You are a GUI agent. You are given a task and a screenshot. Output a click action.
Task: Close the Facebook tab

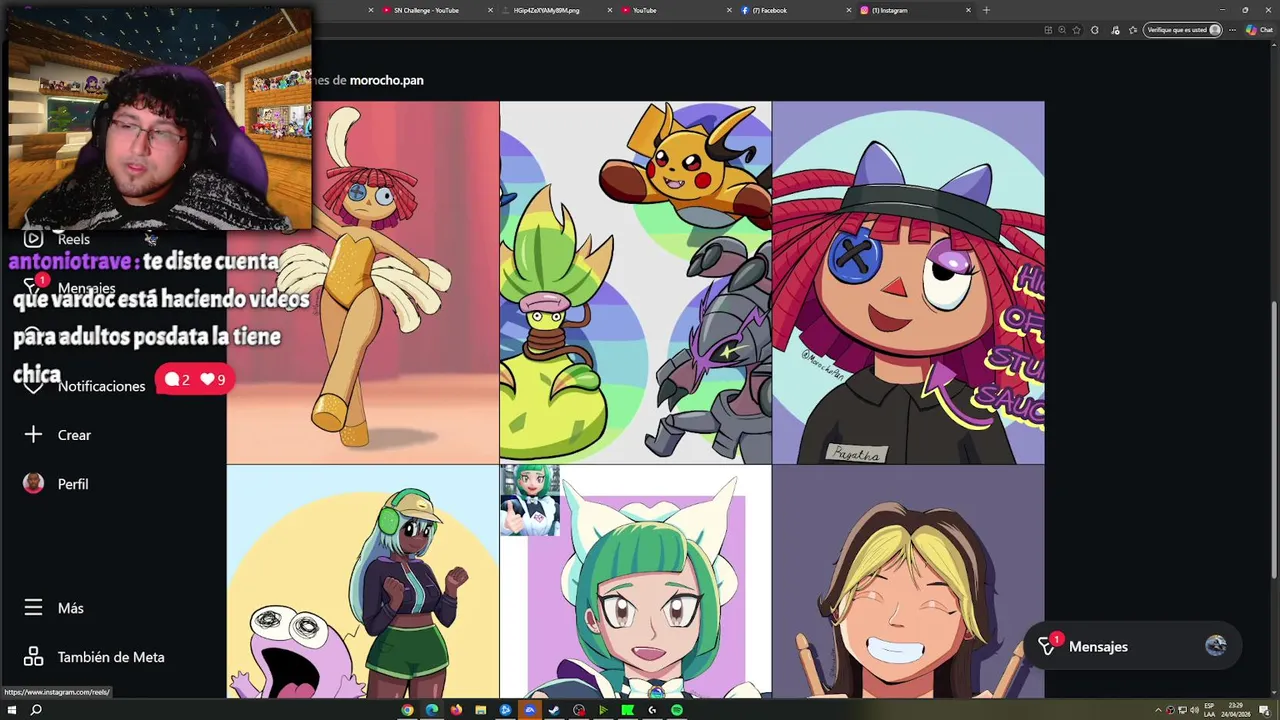850,10
